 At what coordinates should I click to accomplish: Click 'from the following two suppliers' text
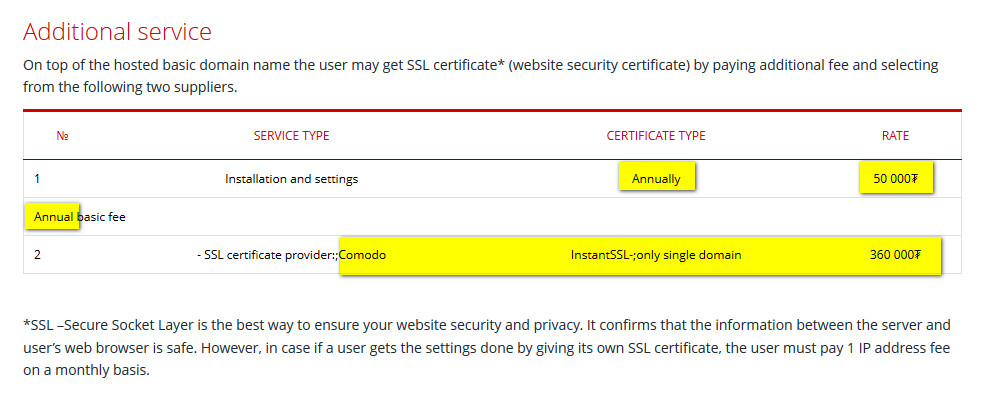coord(130,87)
